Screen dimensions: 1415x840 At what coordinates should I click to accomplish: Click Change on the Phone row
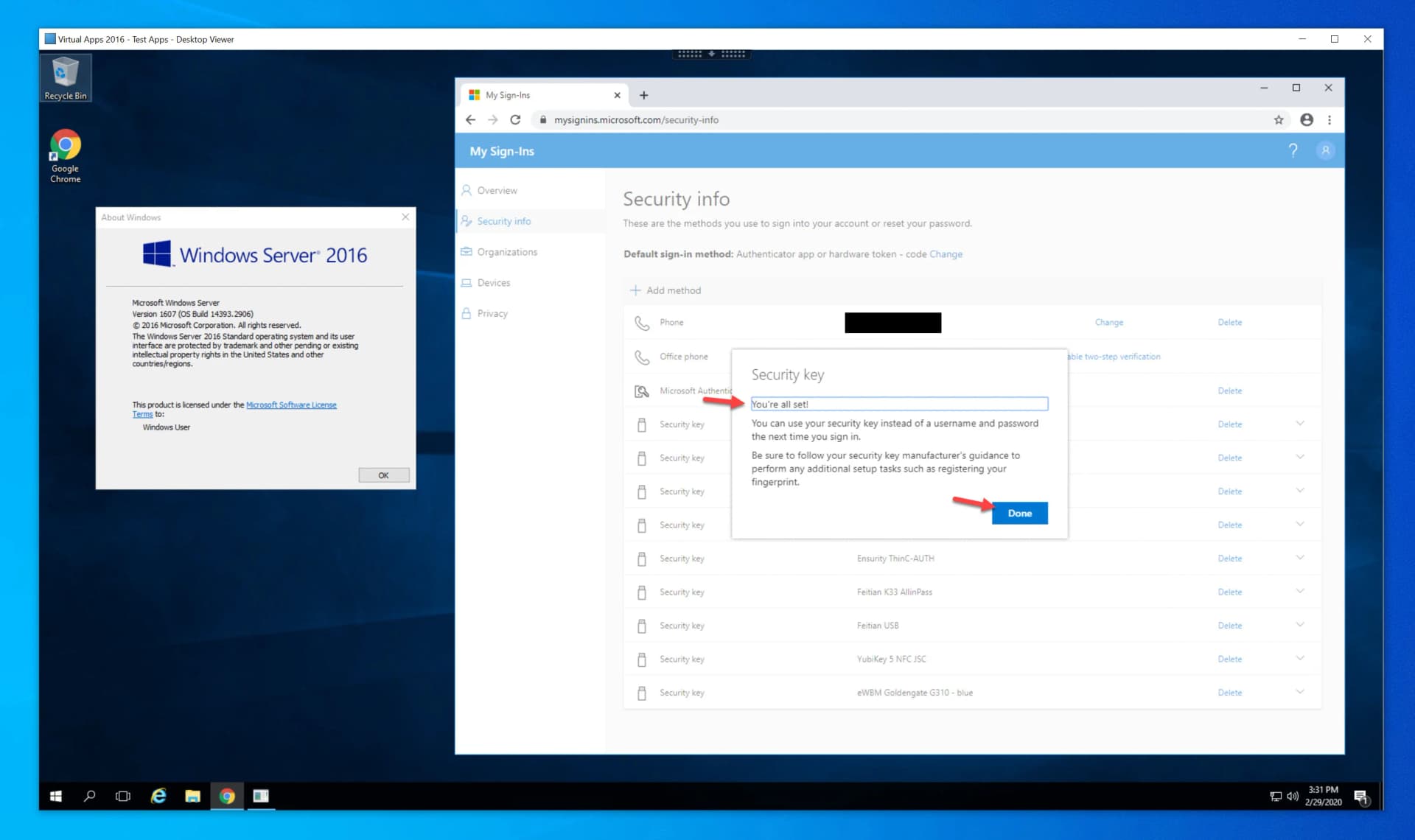[1108, 323]
